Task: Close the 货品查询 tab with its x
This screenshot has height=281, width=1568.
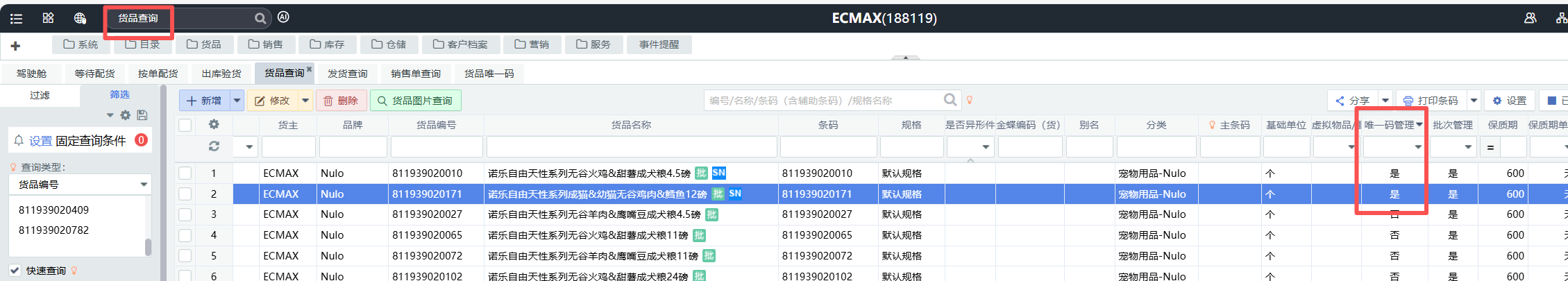Action: (310, 69)
